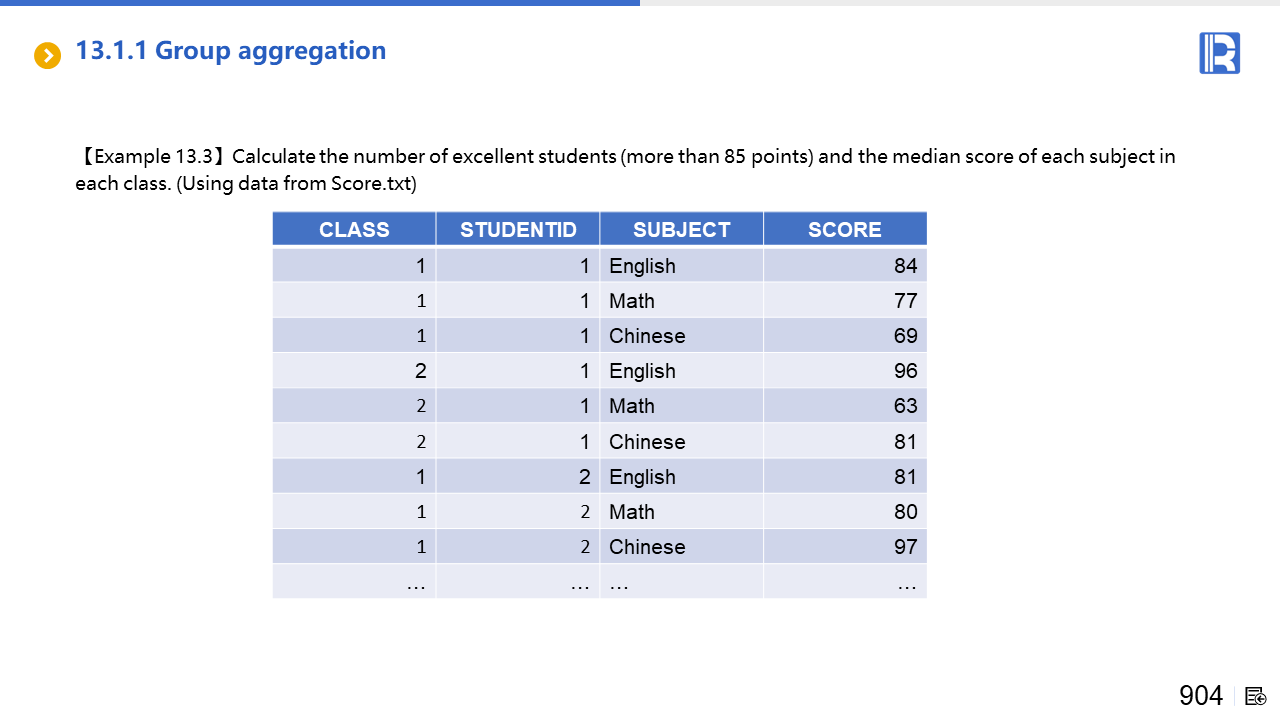Click the blue R logo icon

(x=1219, y=53)
